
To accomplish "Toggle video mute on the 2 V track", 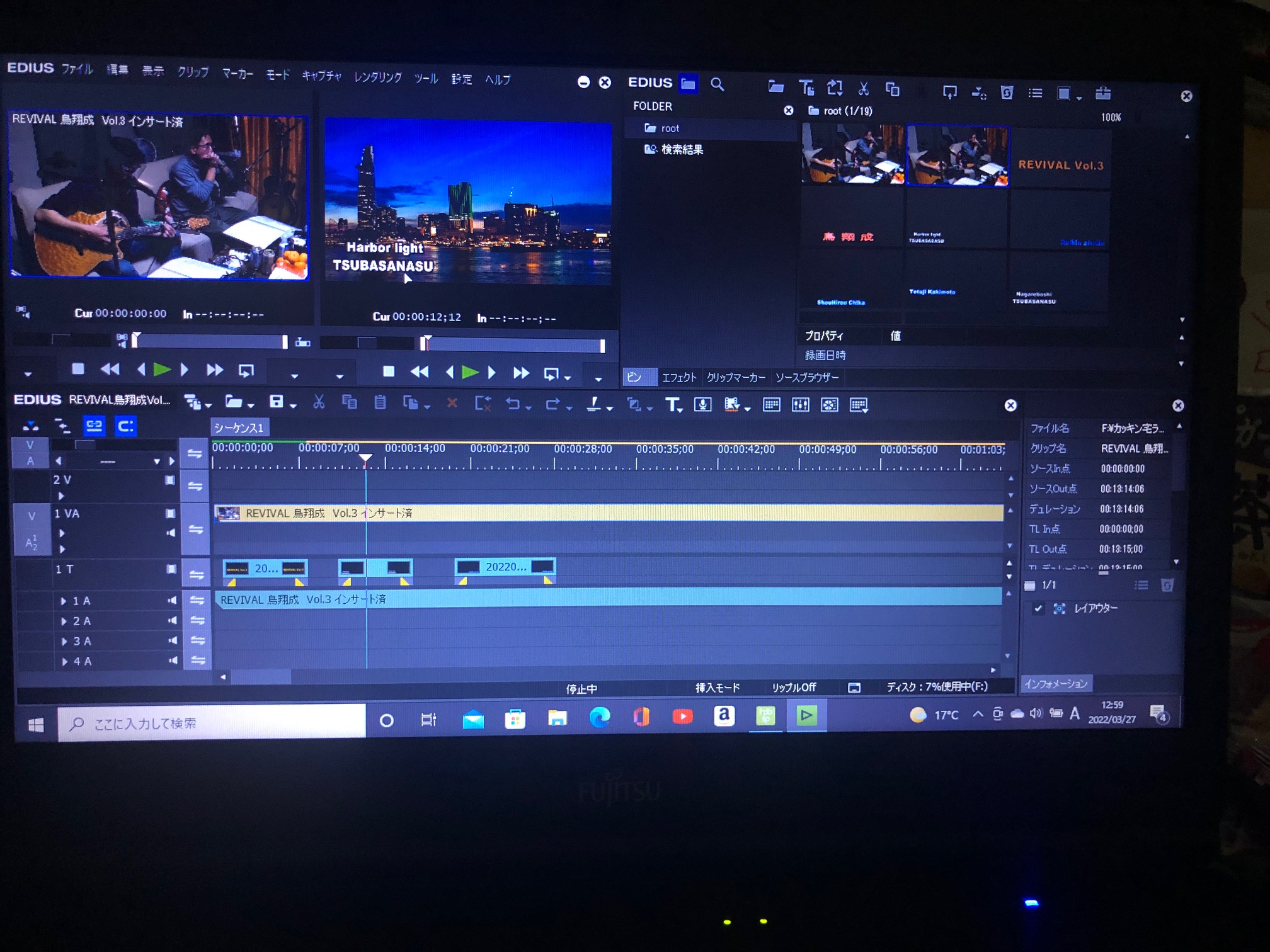I will tap(169, 480).
